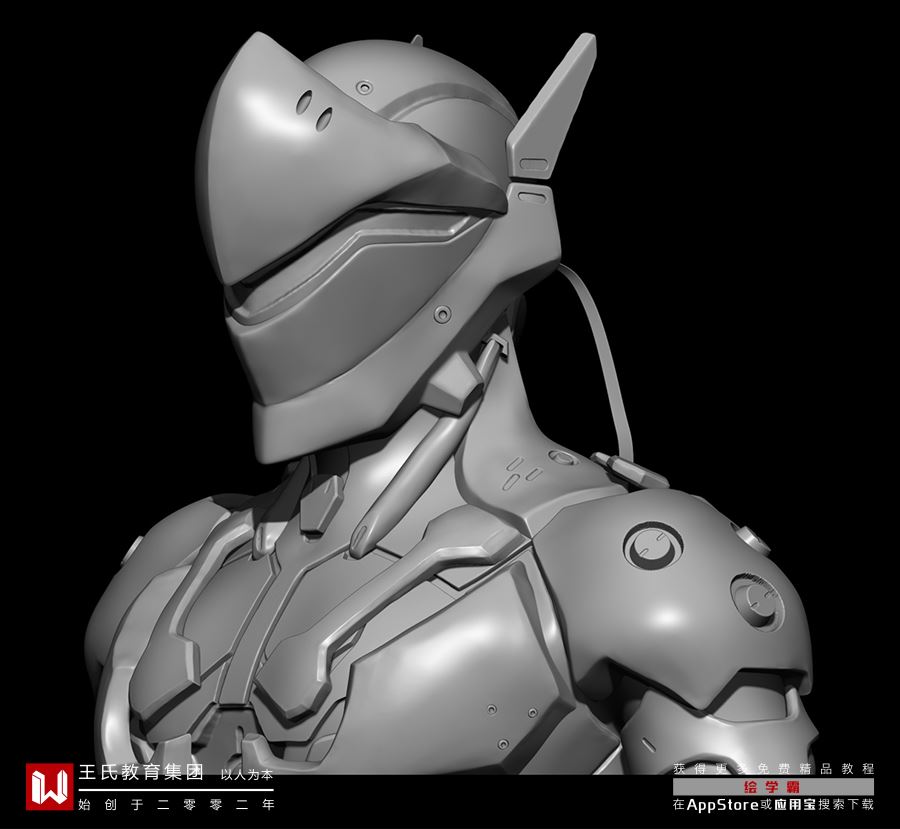Click the red W logo of 王氏教育集团
Screen dimensions: 900x829
coord(49,786)
